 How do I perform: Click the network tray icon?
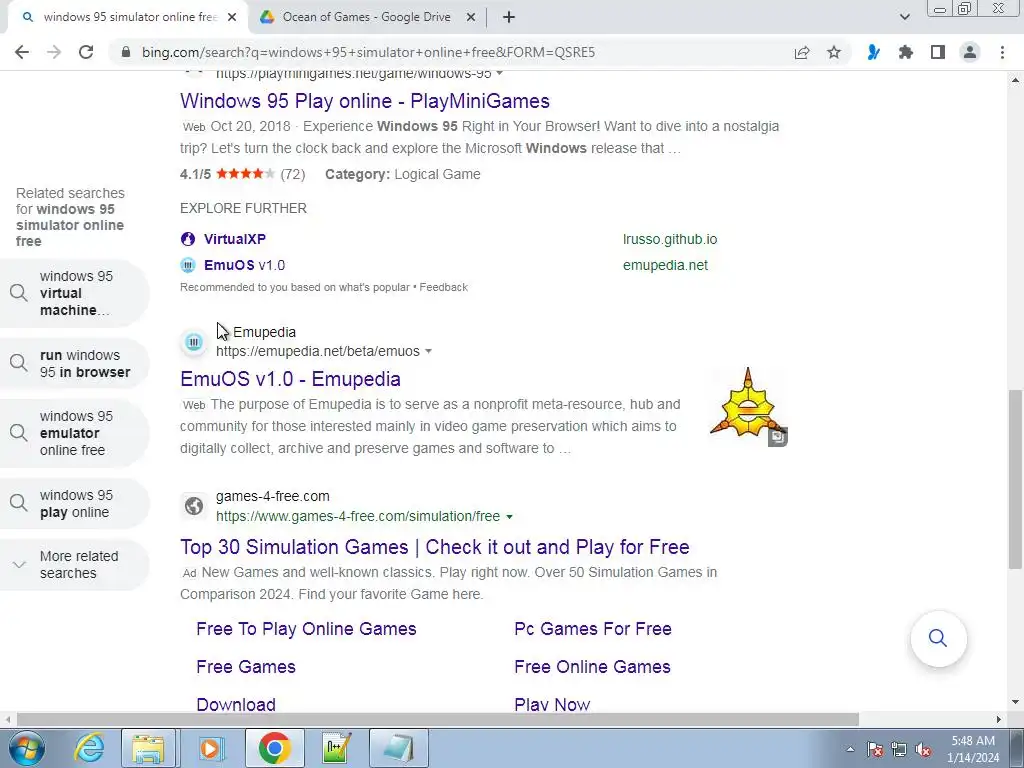click(899, 750)
